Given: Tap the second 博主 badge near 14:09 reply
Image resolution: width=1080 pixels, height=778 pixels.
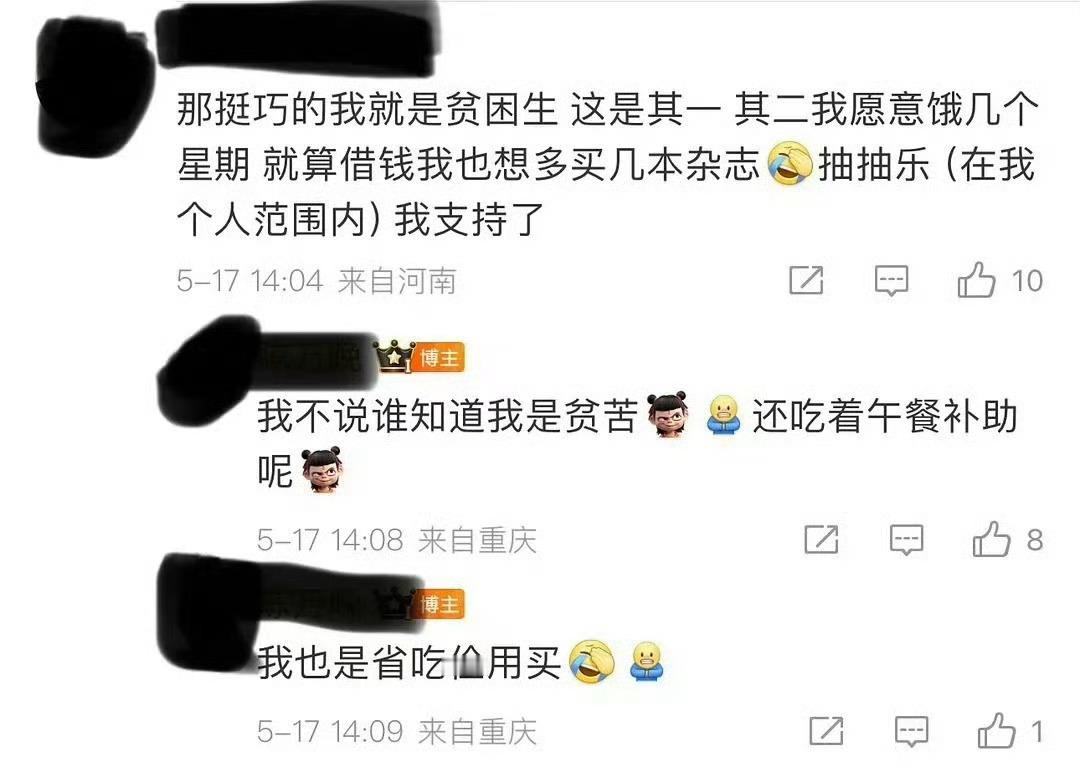Looking at the screenshot, I should pos(439,604).
